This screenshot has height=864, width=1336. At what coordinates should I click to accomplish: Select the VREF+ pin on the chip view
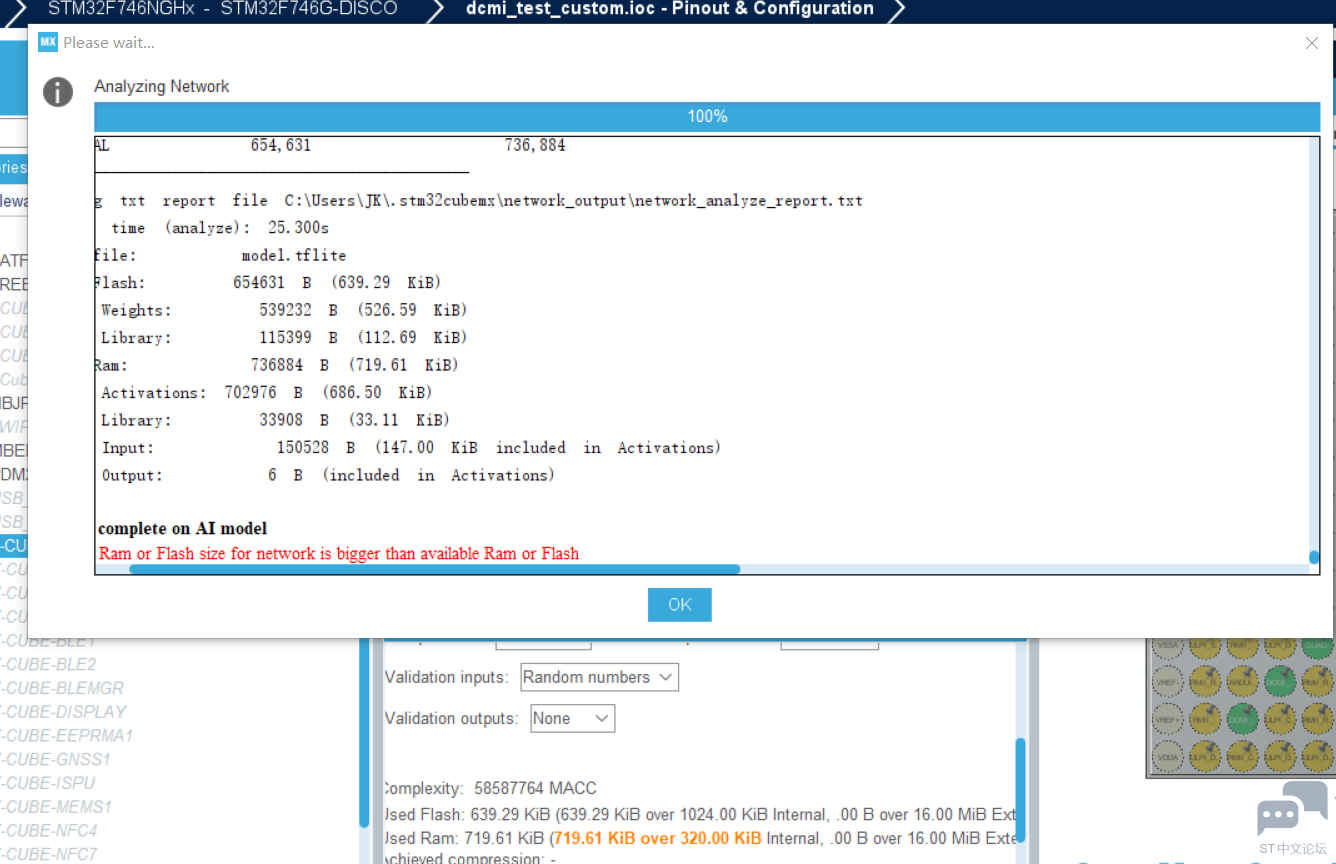pos(1168,719)
